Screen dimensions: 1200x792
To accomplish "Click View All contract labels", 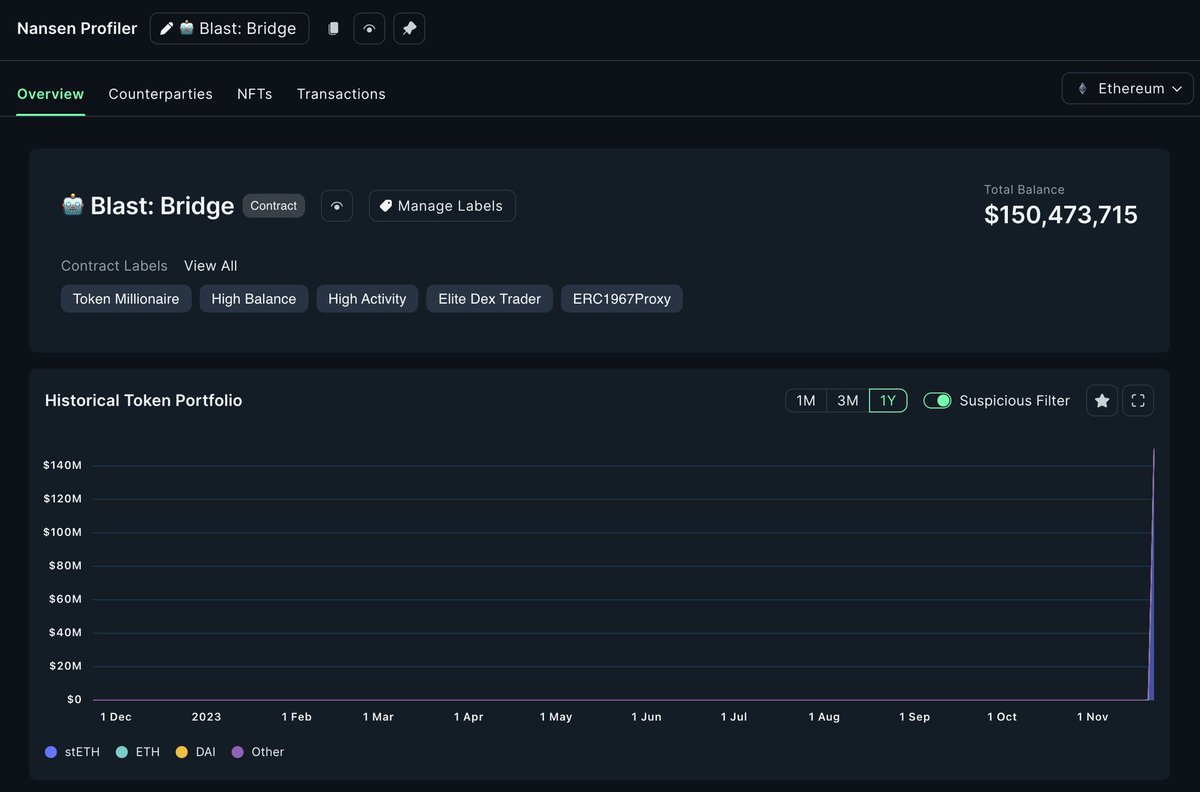I will [x=211, y=266].
